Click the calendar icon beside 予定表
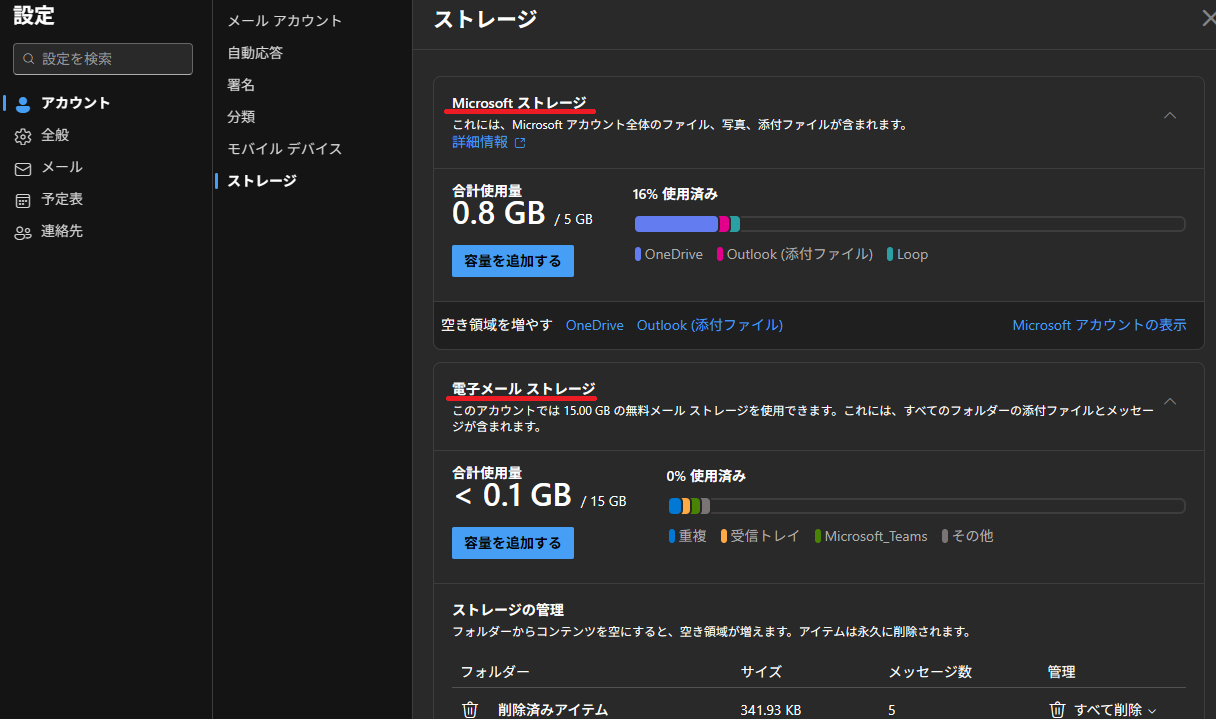 coord(23,200)
